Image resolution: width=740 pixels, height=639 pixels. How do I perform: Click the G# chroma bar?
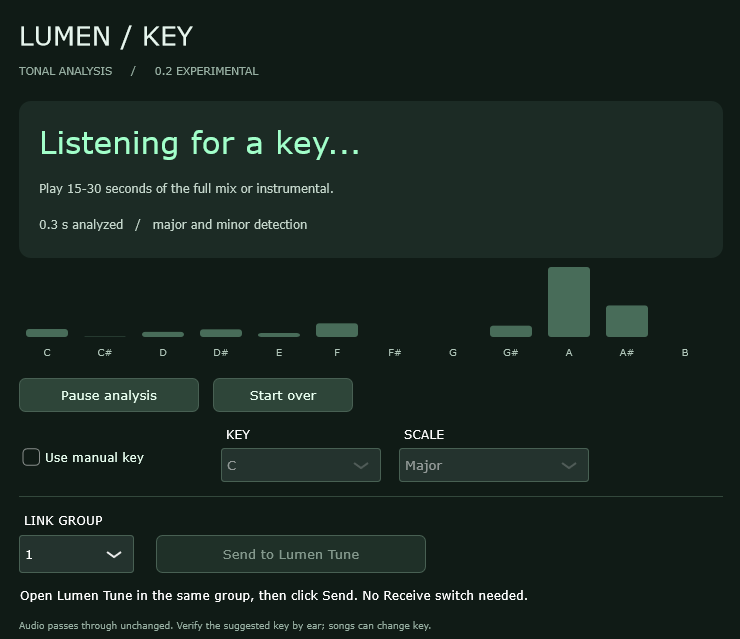[511, 331]
